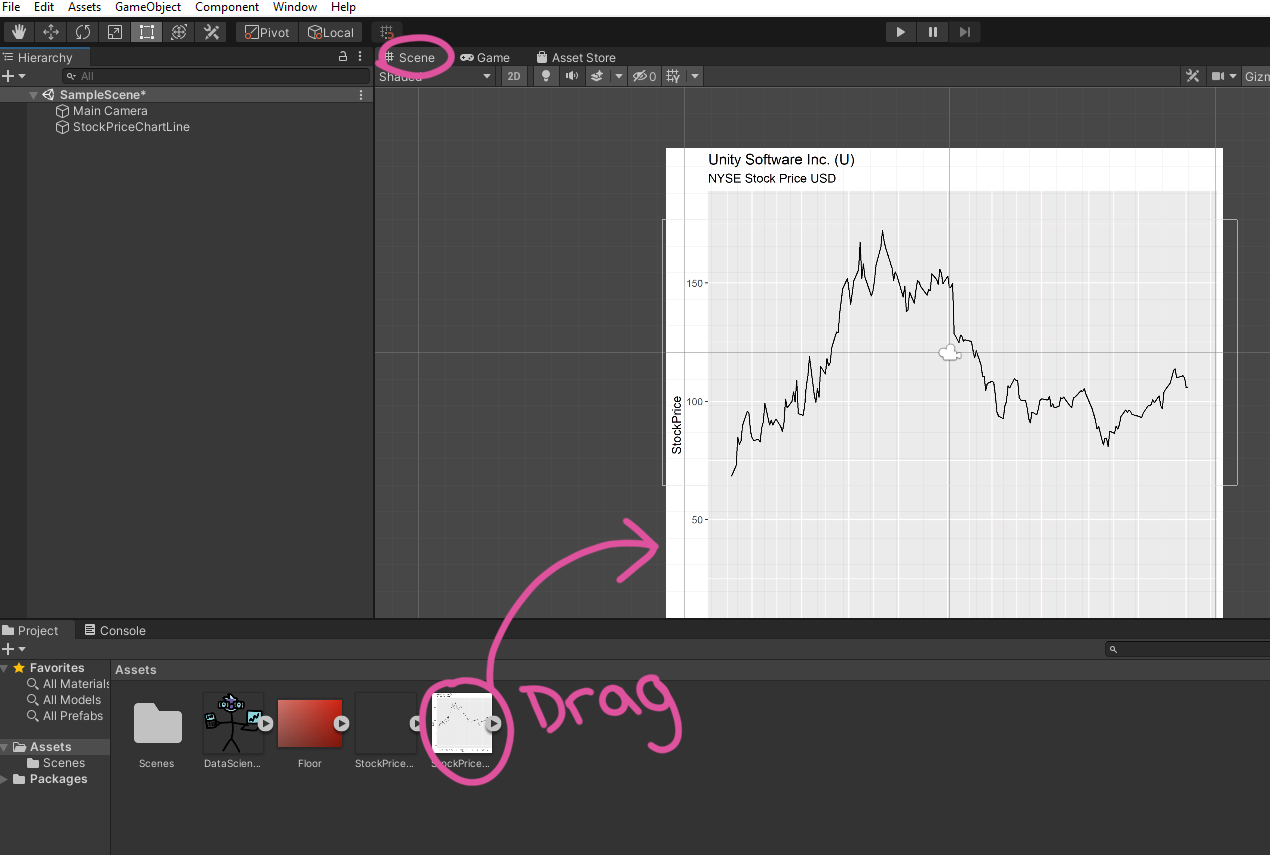1270x855 pixels.
Task: Toggle scene view grid icon
Action: point(673,76)
